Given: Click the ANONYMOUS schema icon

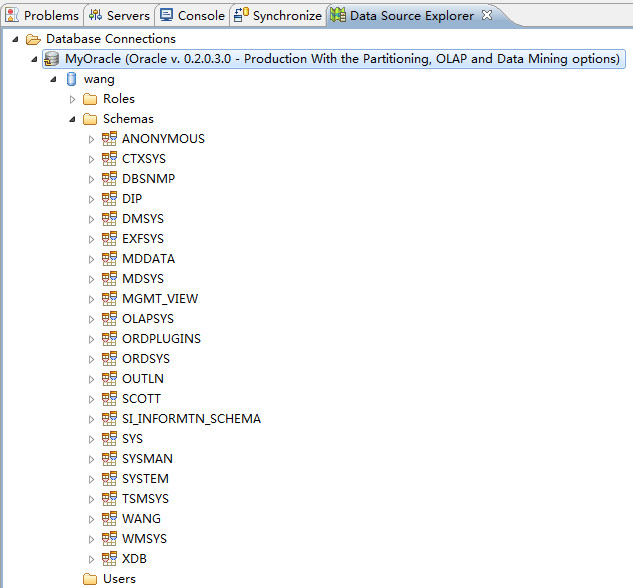Looking at the screenshot, I should (x=109, y=139).
